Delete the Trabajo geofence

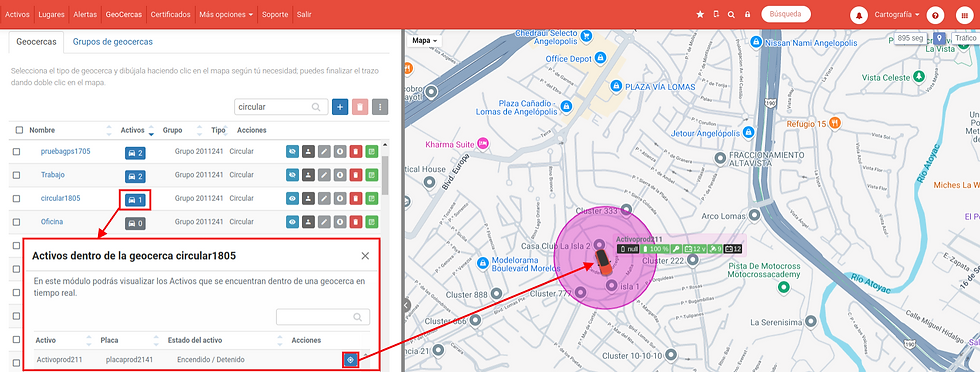click(356, 175)
